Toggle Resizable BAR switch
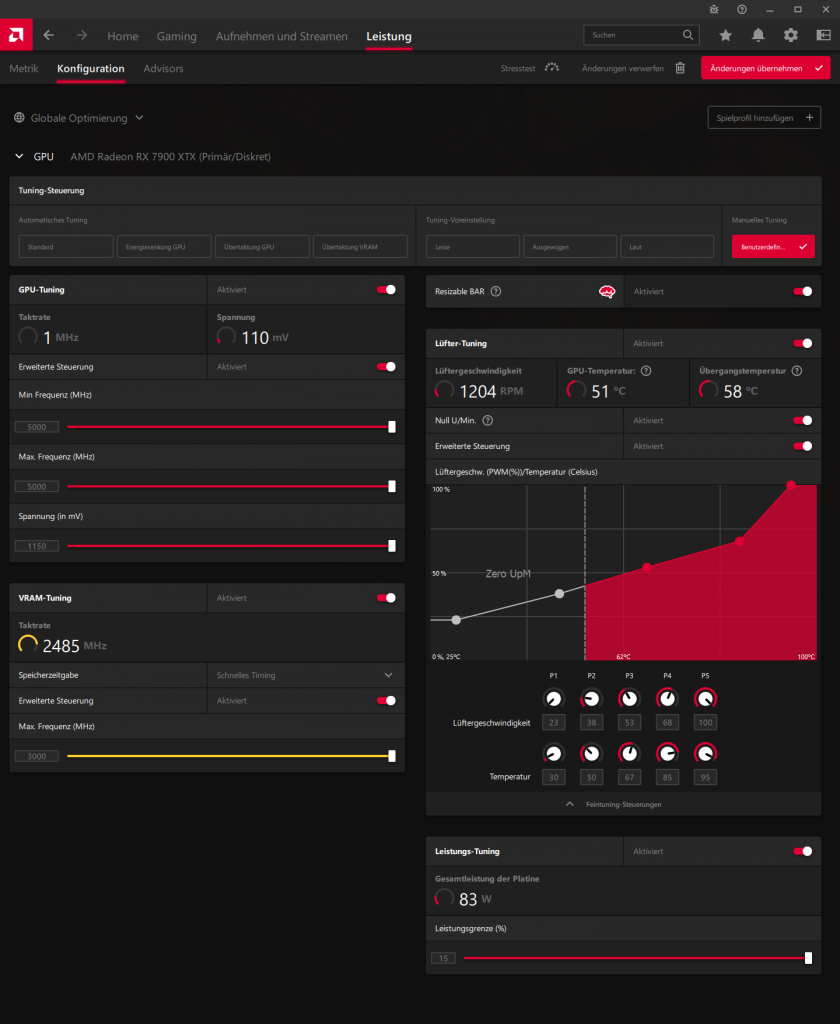Screen dimensions: 840x1024 (803, 292)
